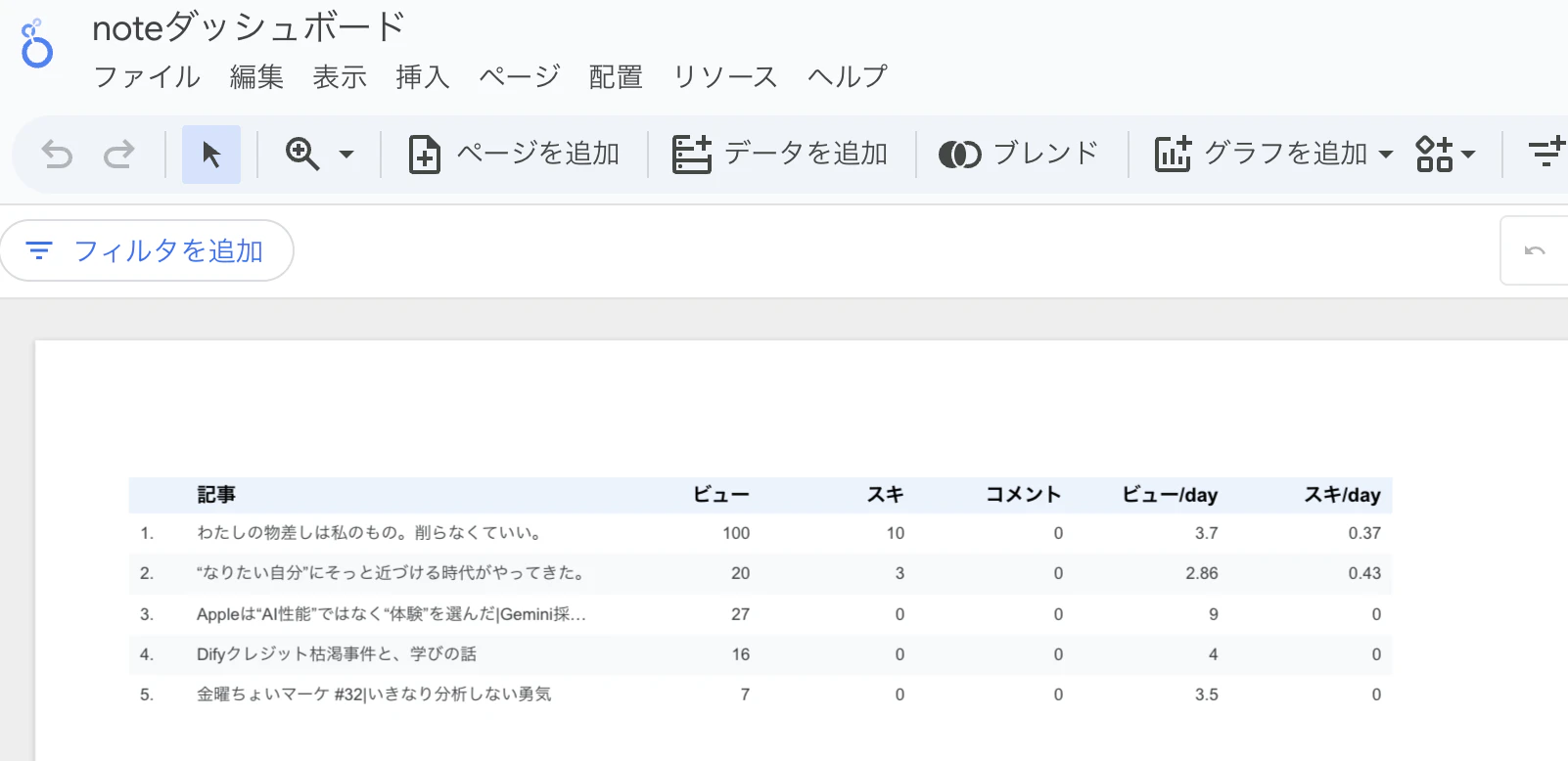Click the スキ/day value 0.43
1568x761 pixels.
1364,573
